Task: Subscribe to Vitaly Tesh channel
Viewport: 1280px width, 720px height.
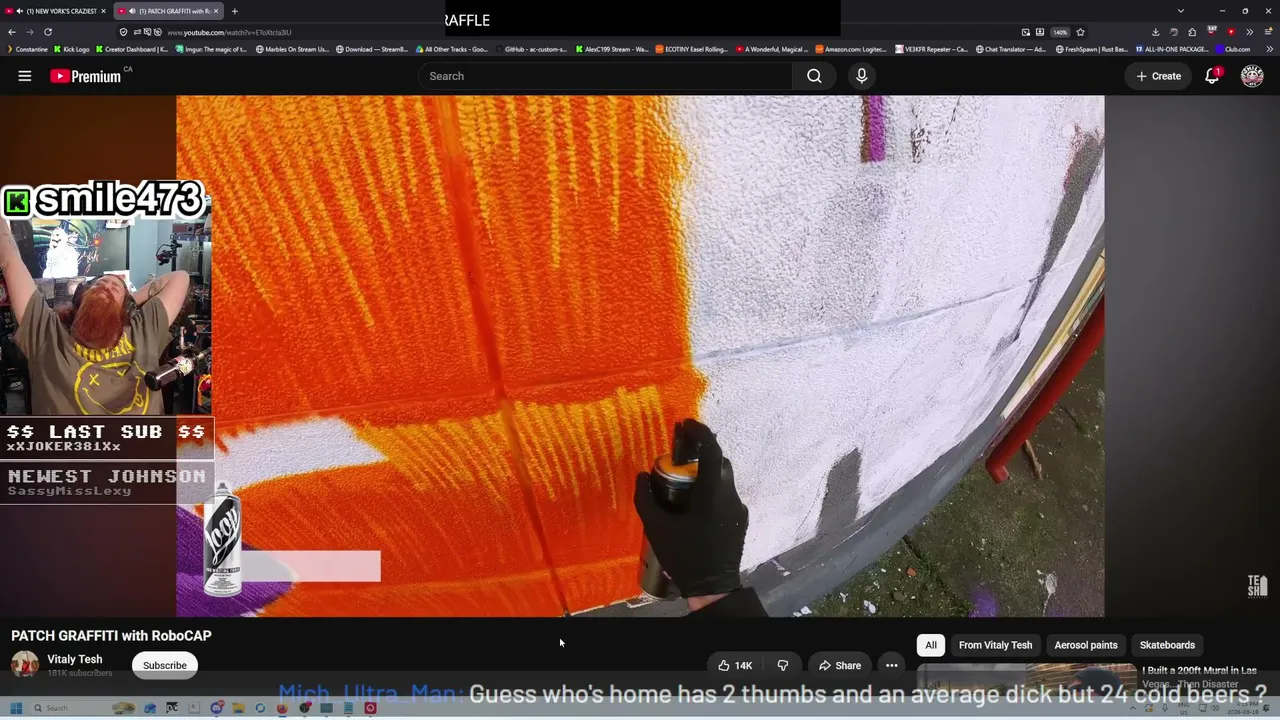Action: click(x=165, y=665)
